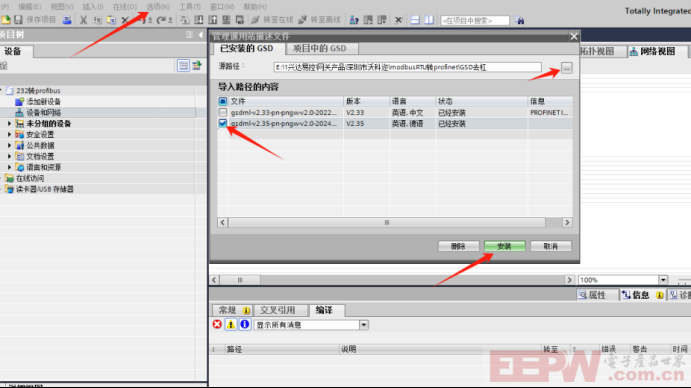Expand the 安全设置 tree node
The width and height of the screenshot is (691, 388).
(x=9, y=134)
